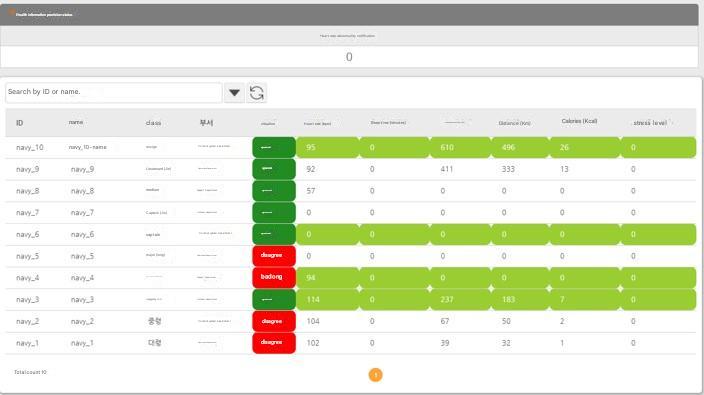Click heart rate value 114 for navy_3

point(313,299)
